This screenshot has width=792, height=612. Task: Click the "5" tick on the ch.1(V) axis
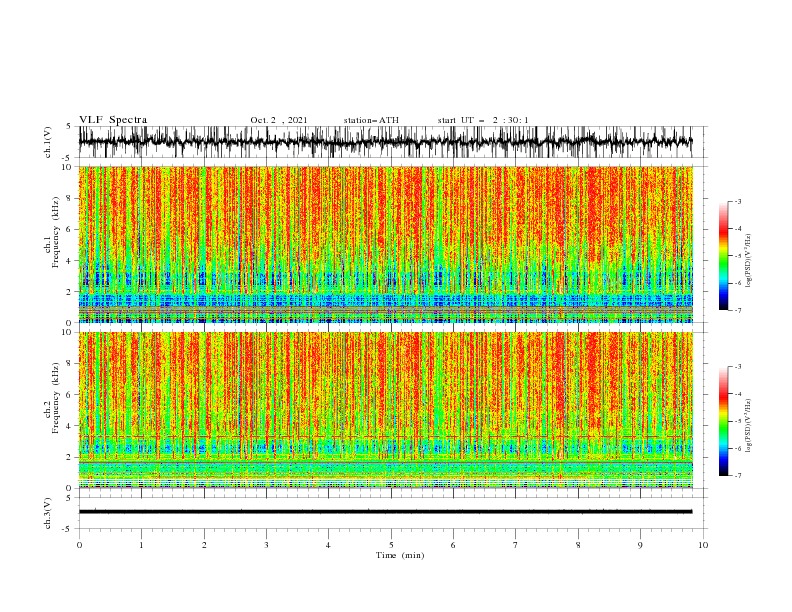click(x=69, y=126)
